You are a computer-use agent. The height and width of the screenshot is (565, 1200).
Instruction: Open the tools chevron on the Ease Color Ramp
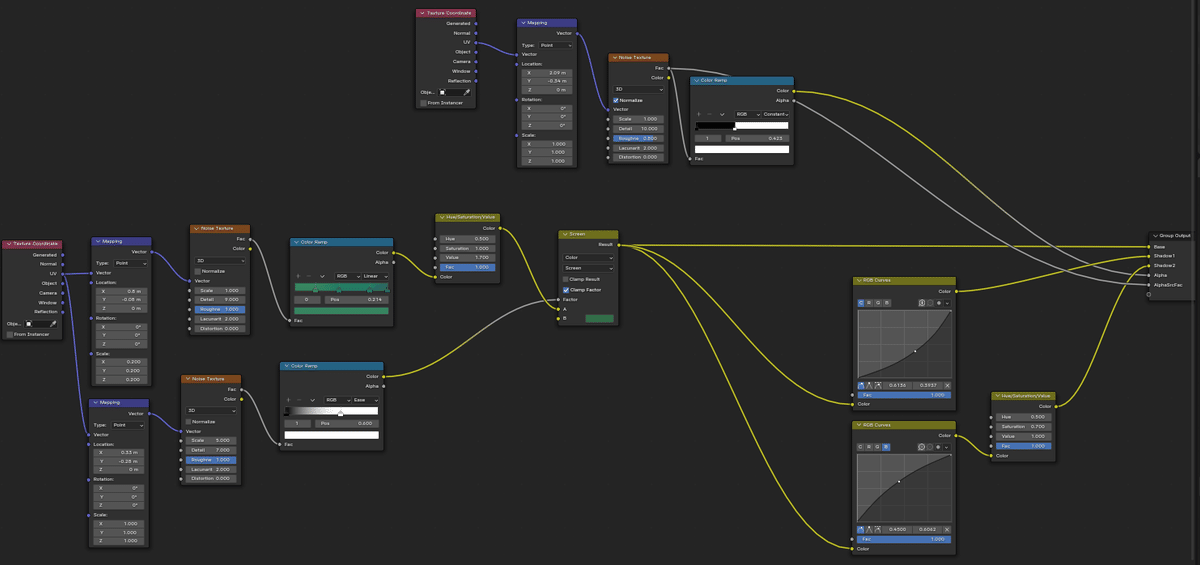pyautogui.click(x=311, y=400)
